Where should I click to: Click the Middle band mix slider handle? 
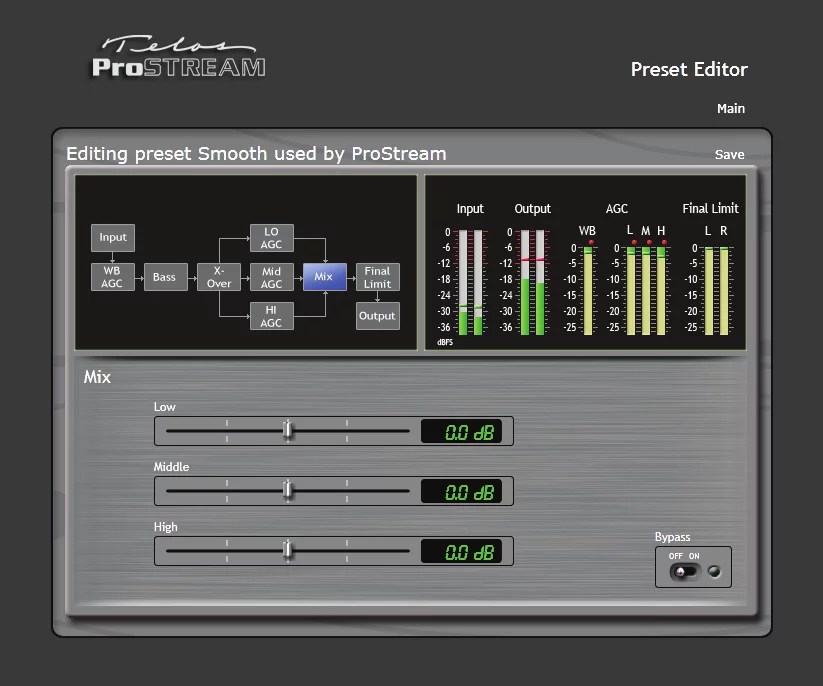(287, 491)
